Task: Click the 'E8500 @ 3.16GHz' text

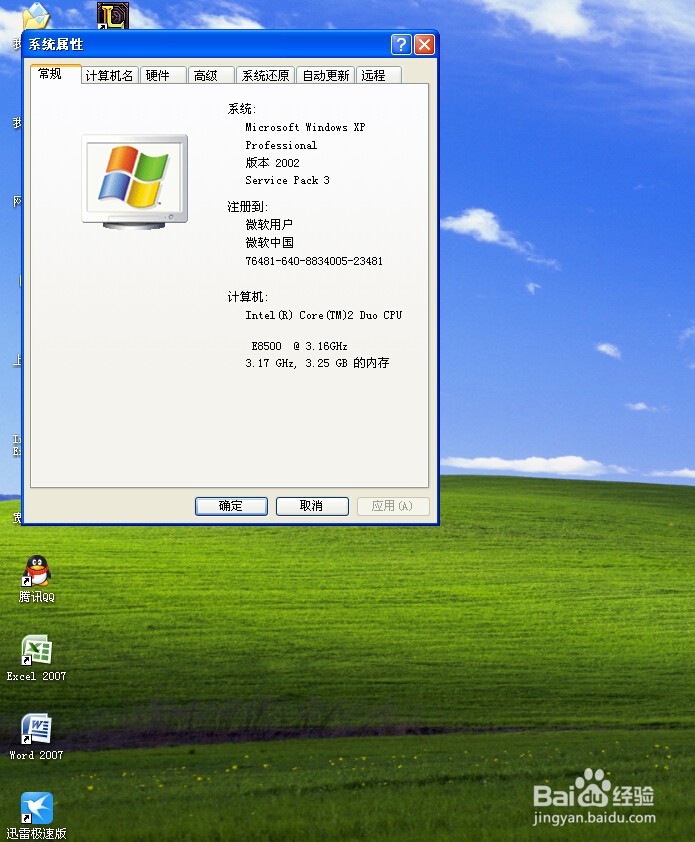Action: click(299, 346)
